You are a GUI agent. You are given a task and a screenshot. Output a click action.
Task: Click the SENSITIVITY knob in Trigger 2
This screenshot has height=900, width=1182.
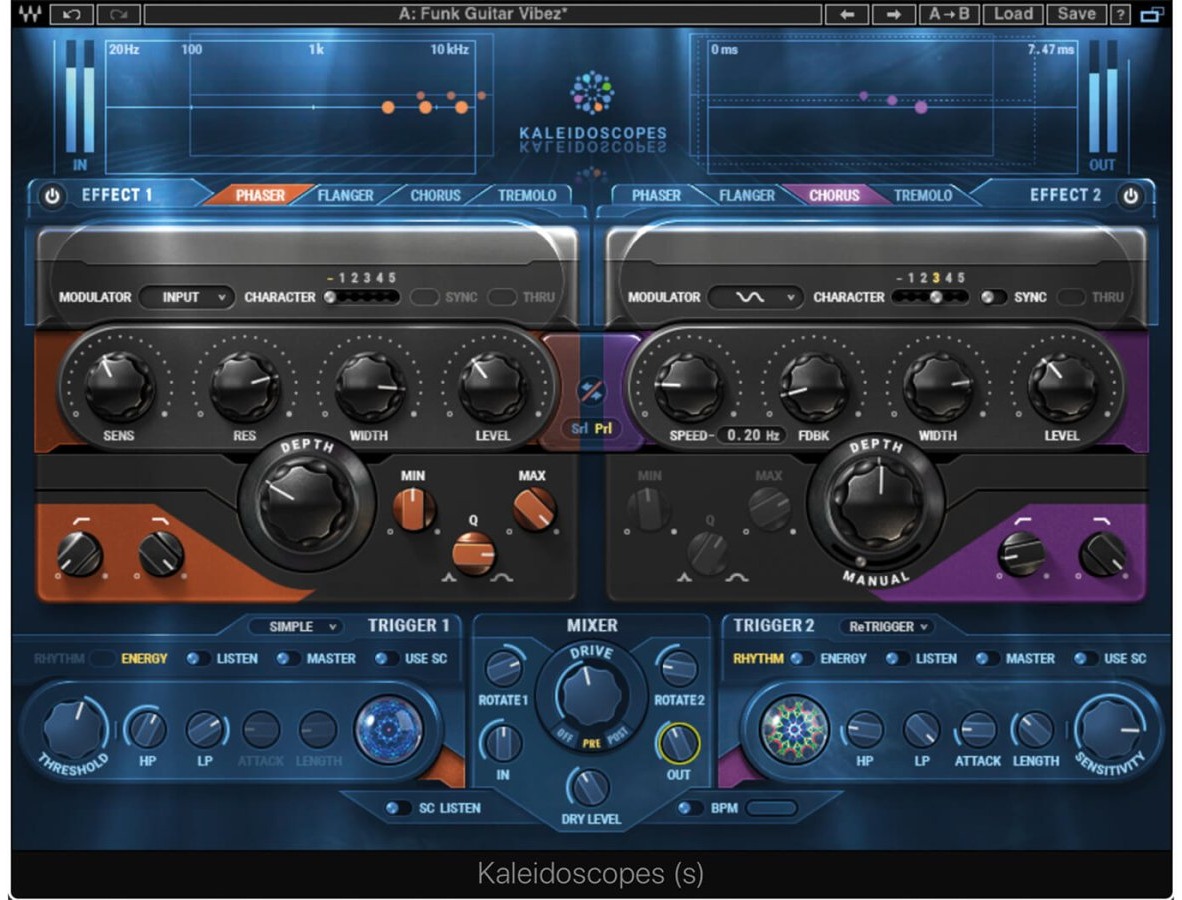[1110, 730]
